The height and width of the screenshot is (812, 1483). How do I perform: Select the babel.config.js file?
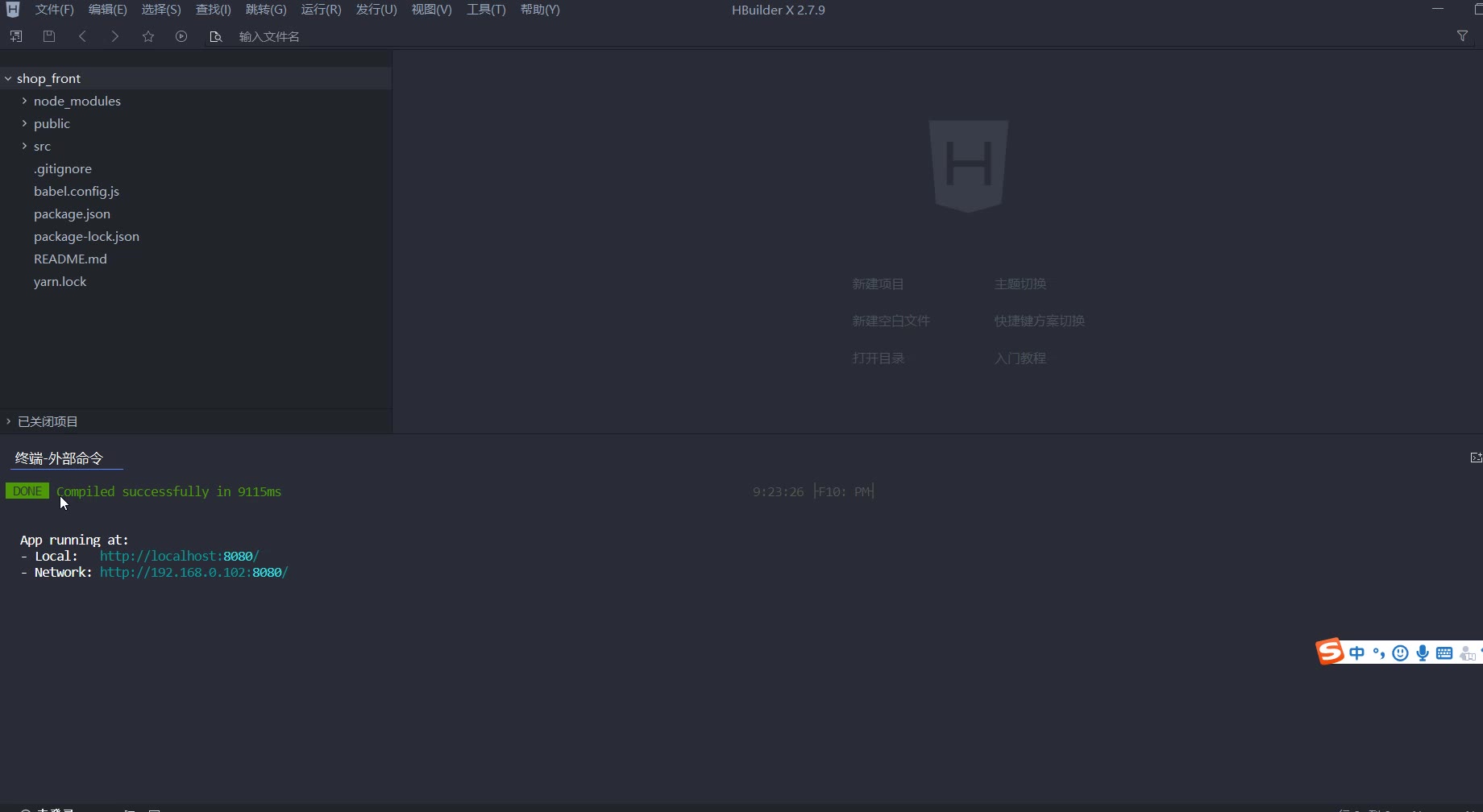click(x=77, y=191)
